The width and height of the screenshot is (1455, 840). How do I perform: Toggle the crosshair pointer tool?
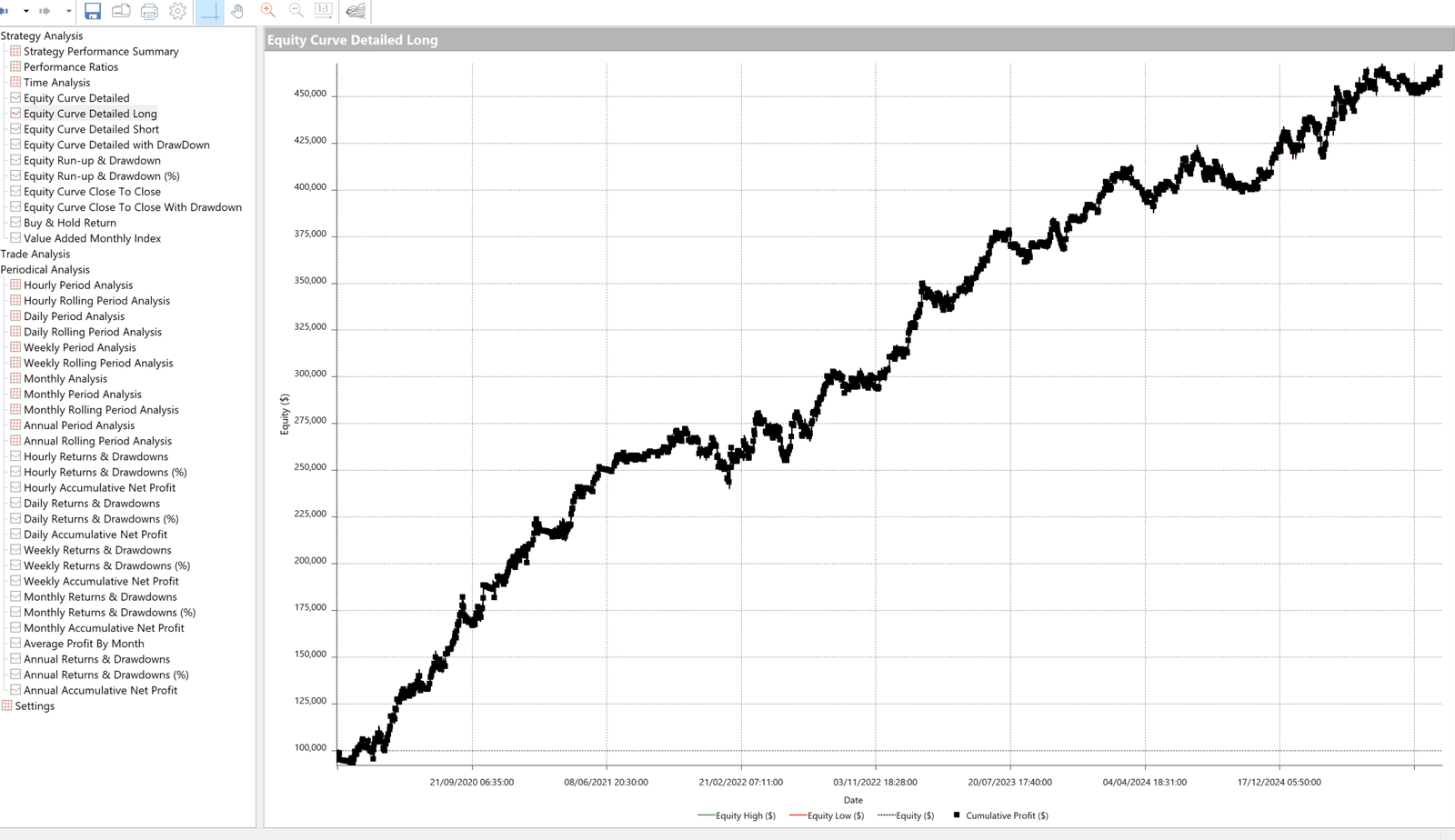tap(209, 11)
